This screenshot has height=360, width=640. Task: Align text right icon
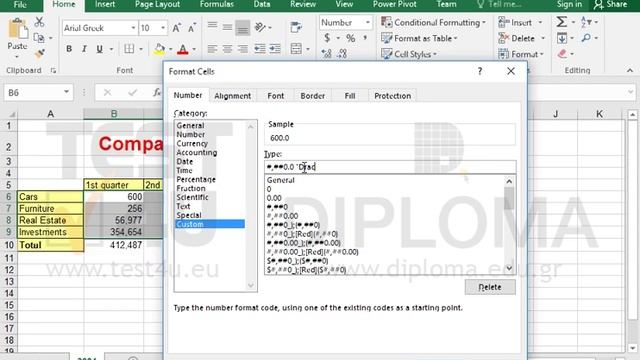(242, 49)
